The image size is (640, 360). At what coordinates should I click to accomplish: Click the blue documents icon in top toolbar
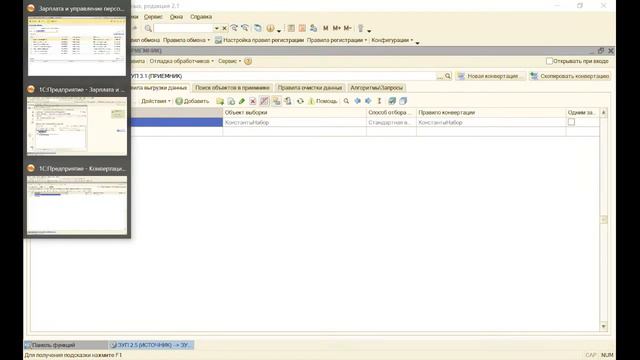(258, 28)
